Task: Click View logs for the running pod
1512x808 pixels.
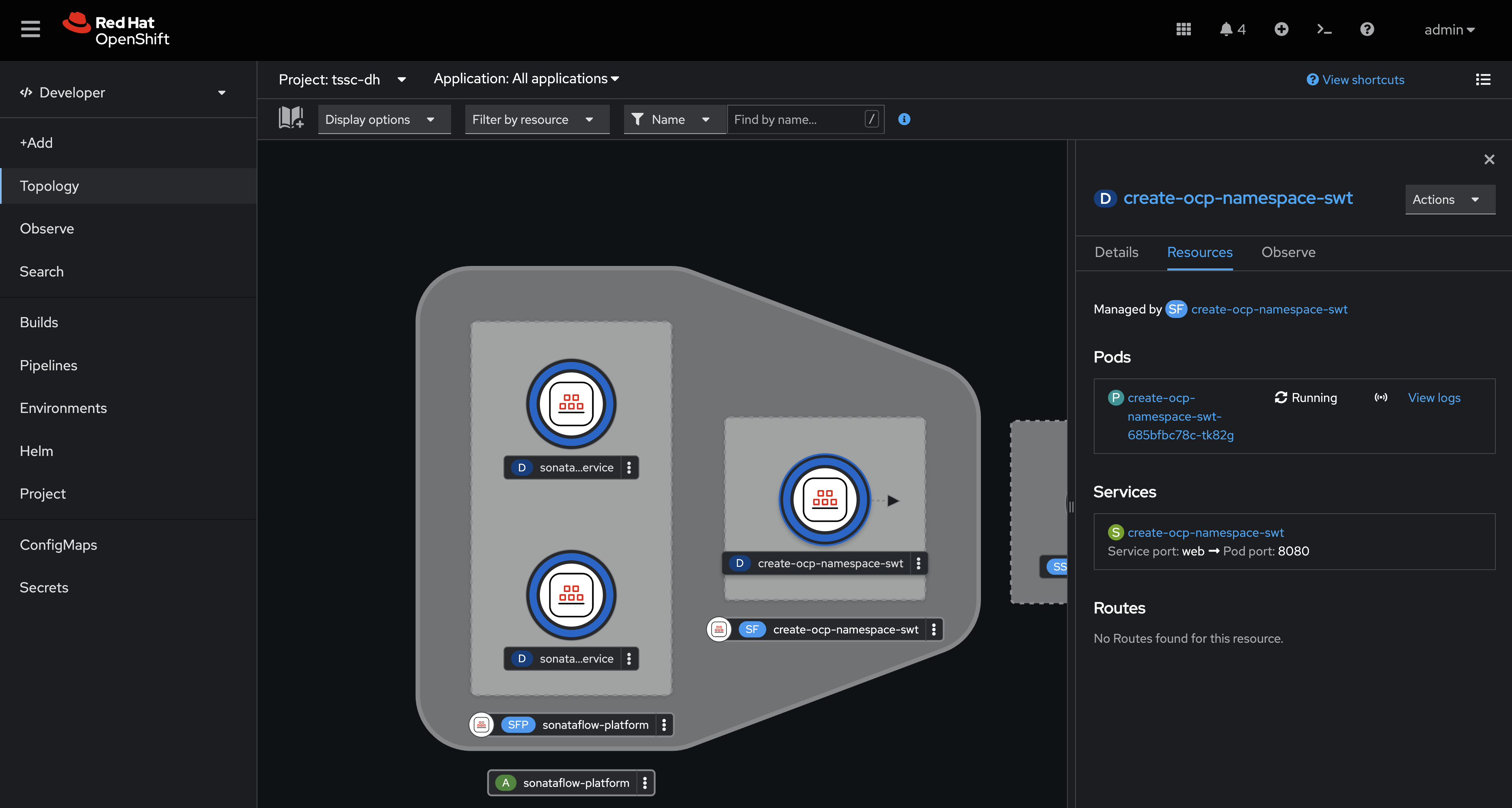Action: click(1434, 397)
